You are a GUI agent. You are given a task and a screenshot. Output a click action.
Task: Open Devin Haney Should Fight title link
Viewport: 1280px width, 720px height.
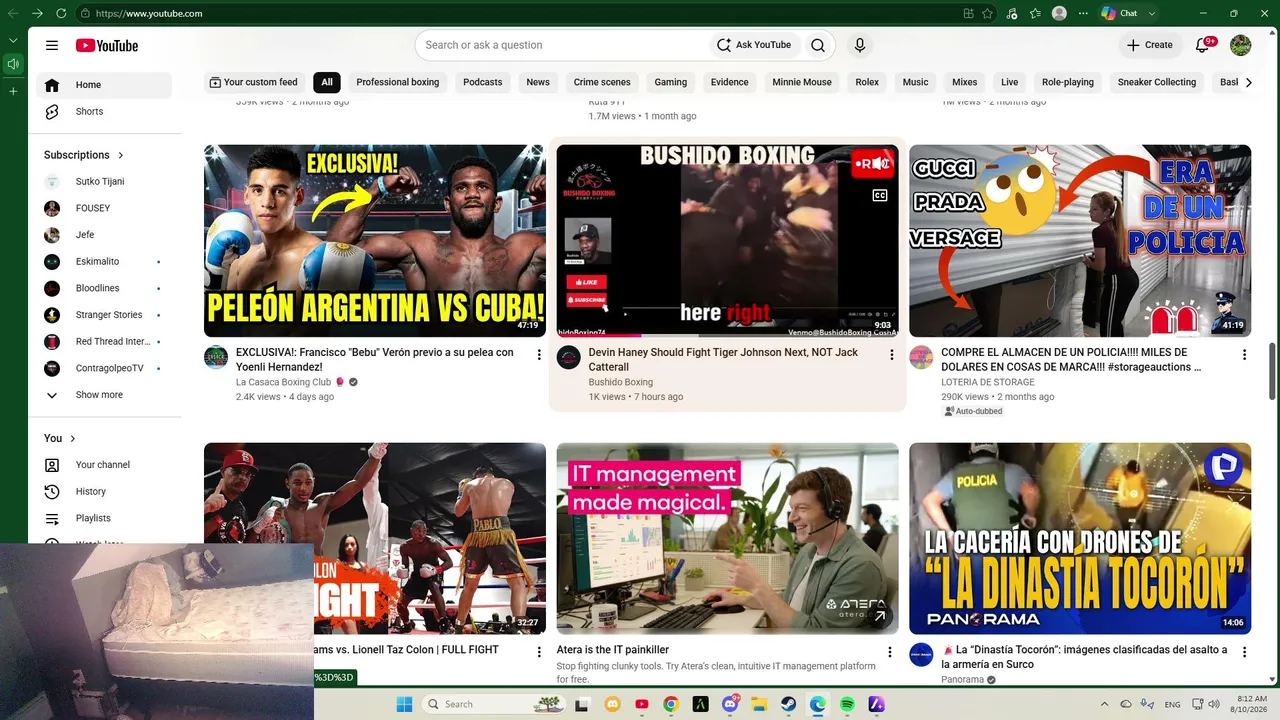coord(723,360)
